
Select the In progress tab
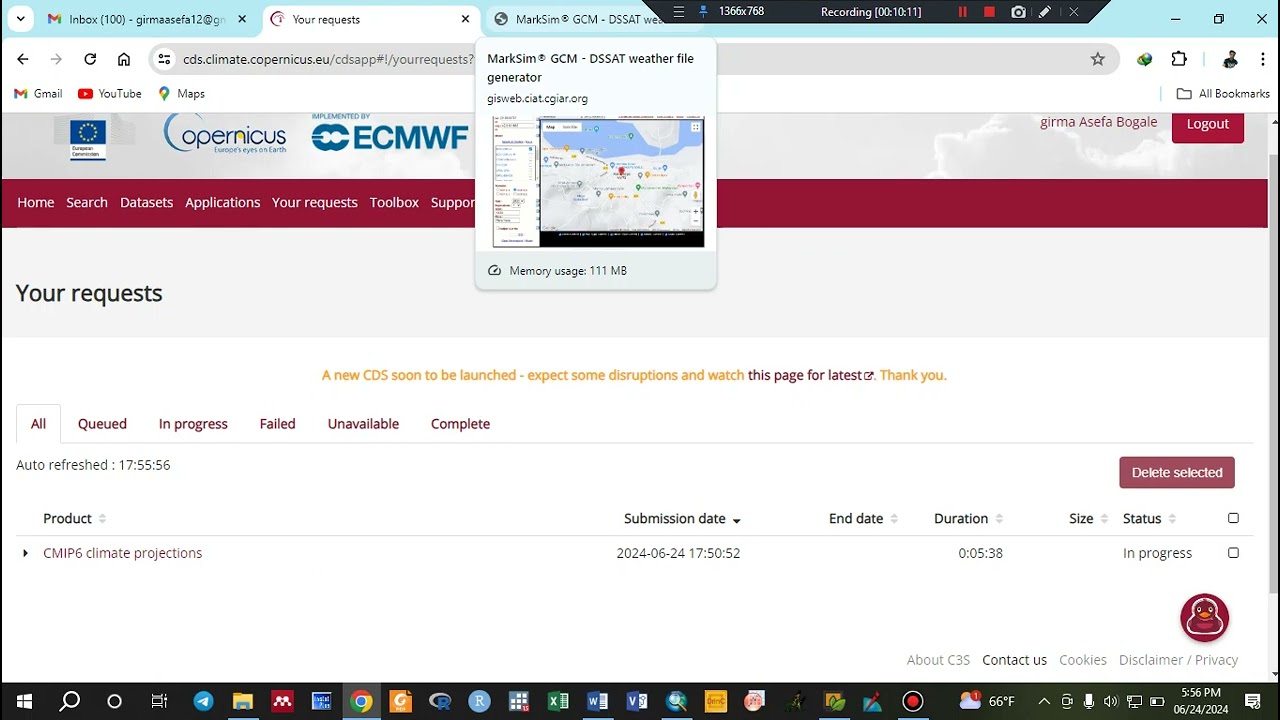click(x=193, y=424)
